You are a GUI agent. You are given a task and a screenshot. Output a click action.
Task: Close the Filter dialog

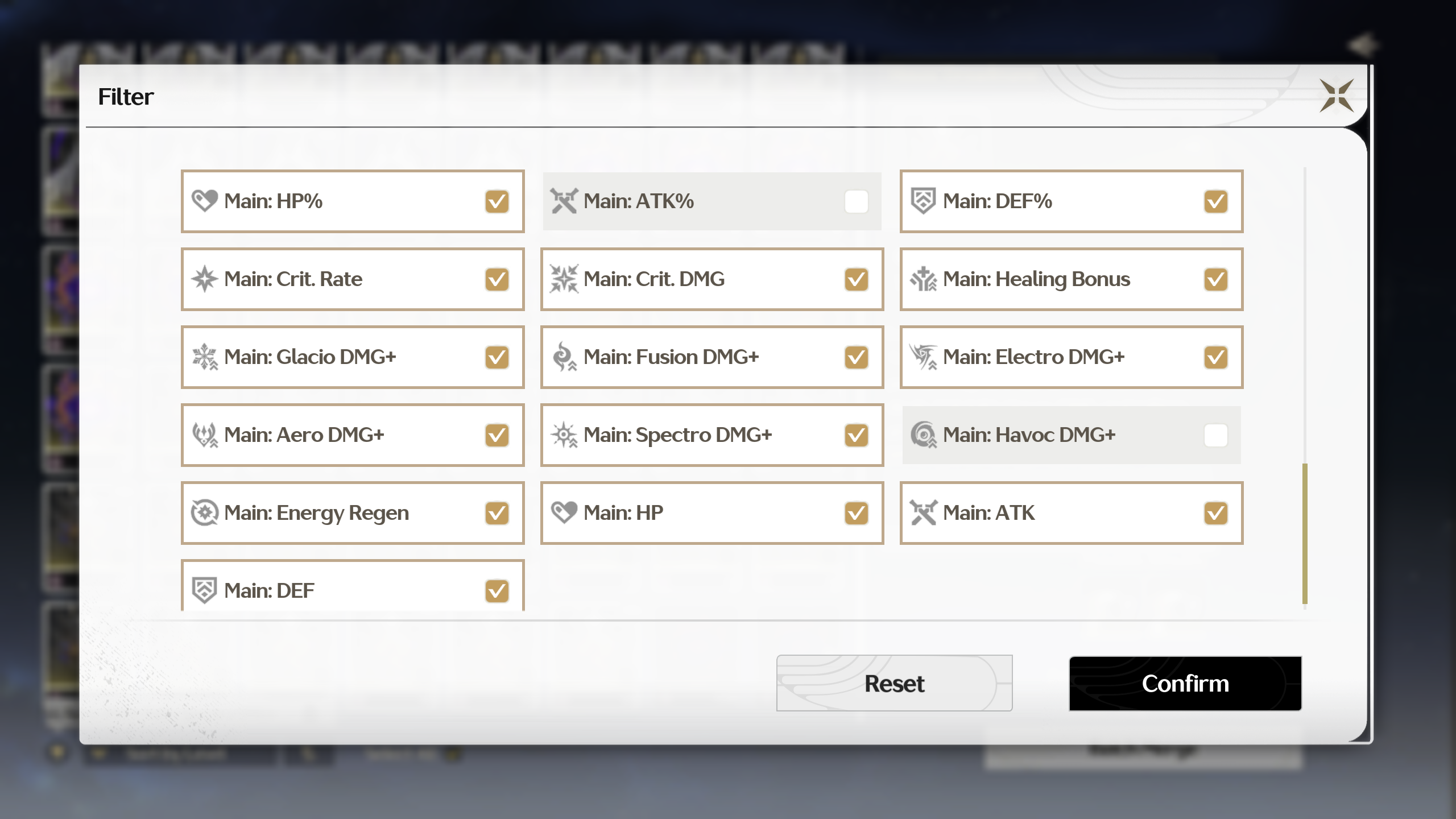click(x=1337, y=96)
